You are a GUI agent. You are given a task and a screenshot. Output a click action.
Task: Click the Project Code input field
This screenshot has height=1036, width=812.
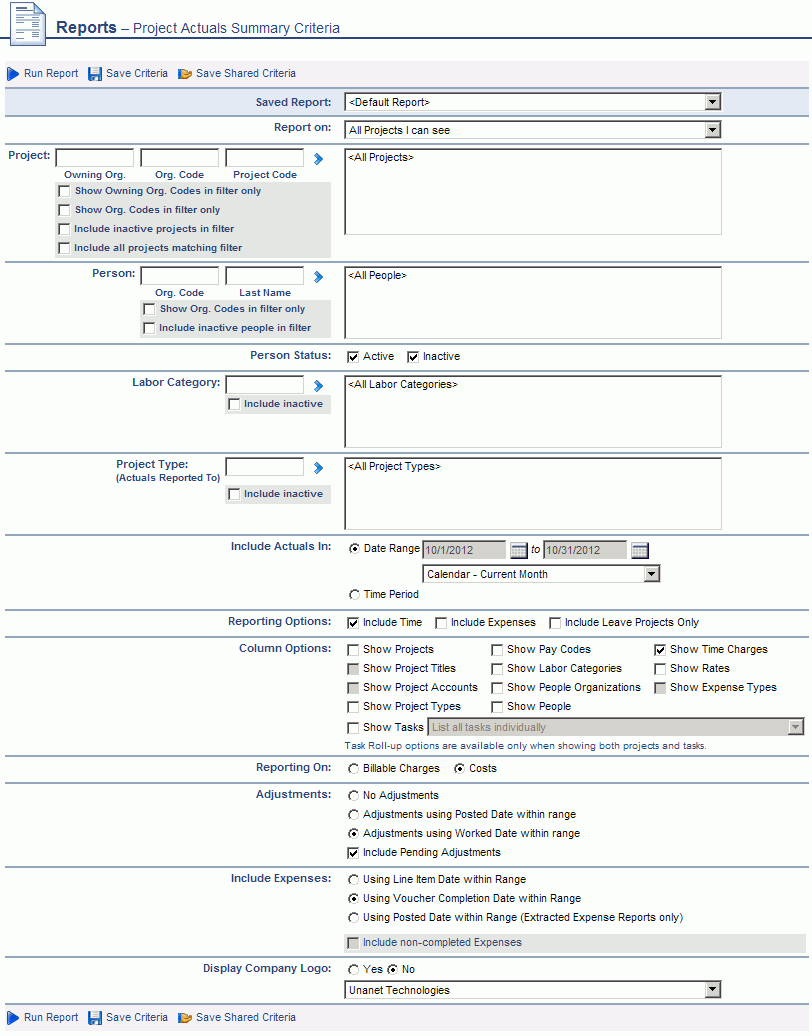click(x=264, y=158)
